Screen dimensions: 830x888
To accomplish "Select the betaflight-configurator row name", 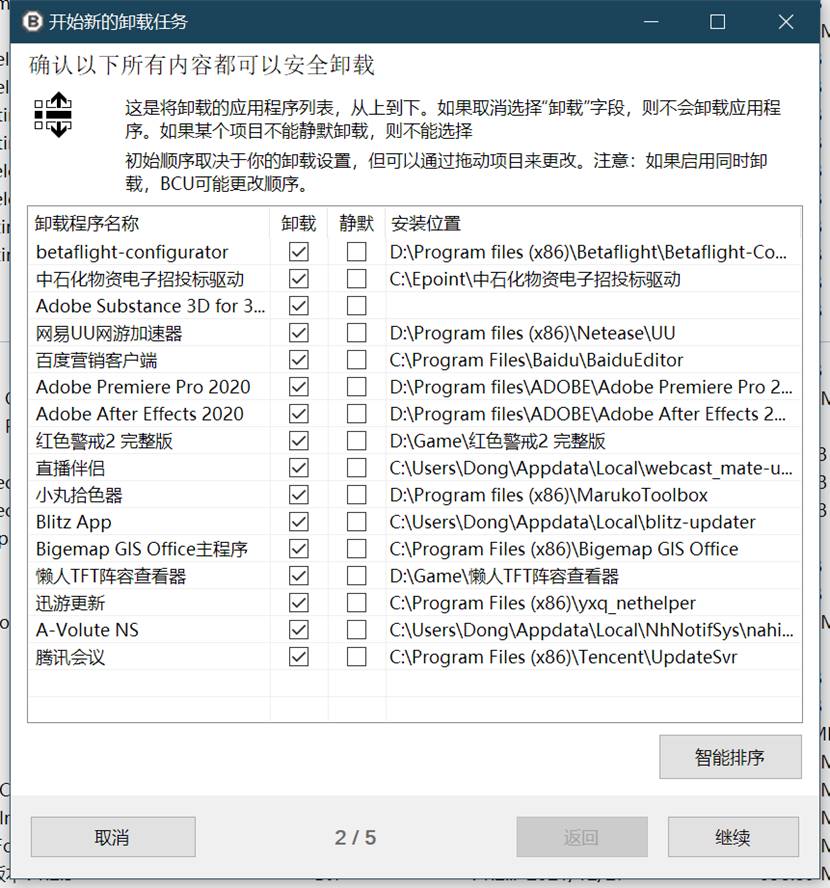I will (x=132, y=252).
